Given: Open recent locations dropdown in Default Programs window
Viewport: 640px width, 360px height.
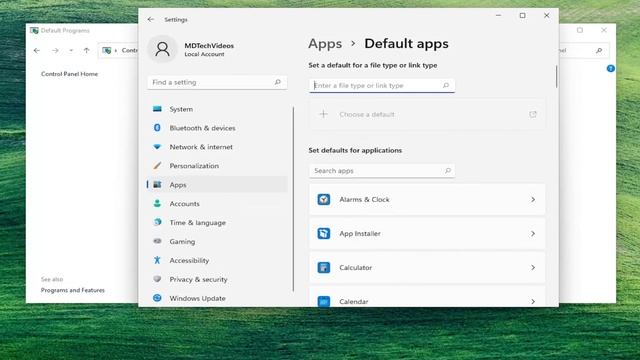Looking at the screenshot, I should (71, 50).
